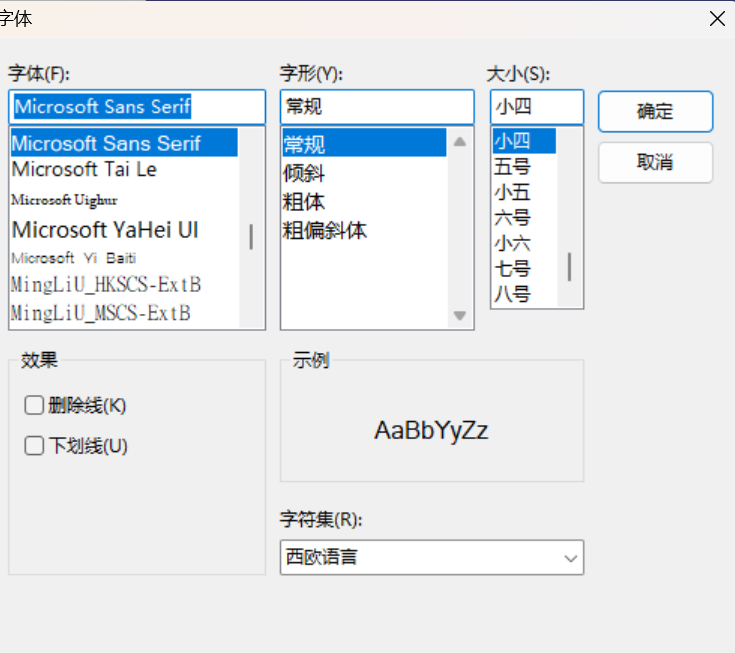This screenshot has height=653, width=735.
Task: Click the 取消 button
Action: tap(655, 163)
